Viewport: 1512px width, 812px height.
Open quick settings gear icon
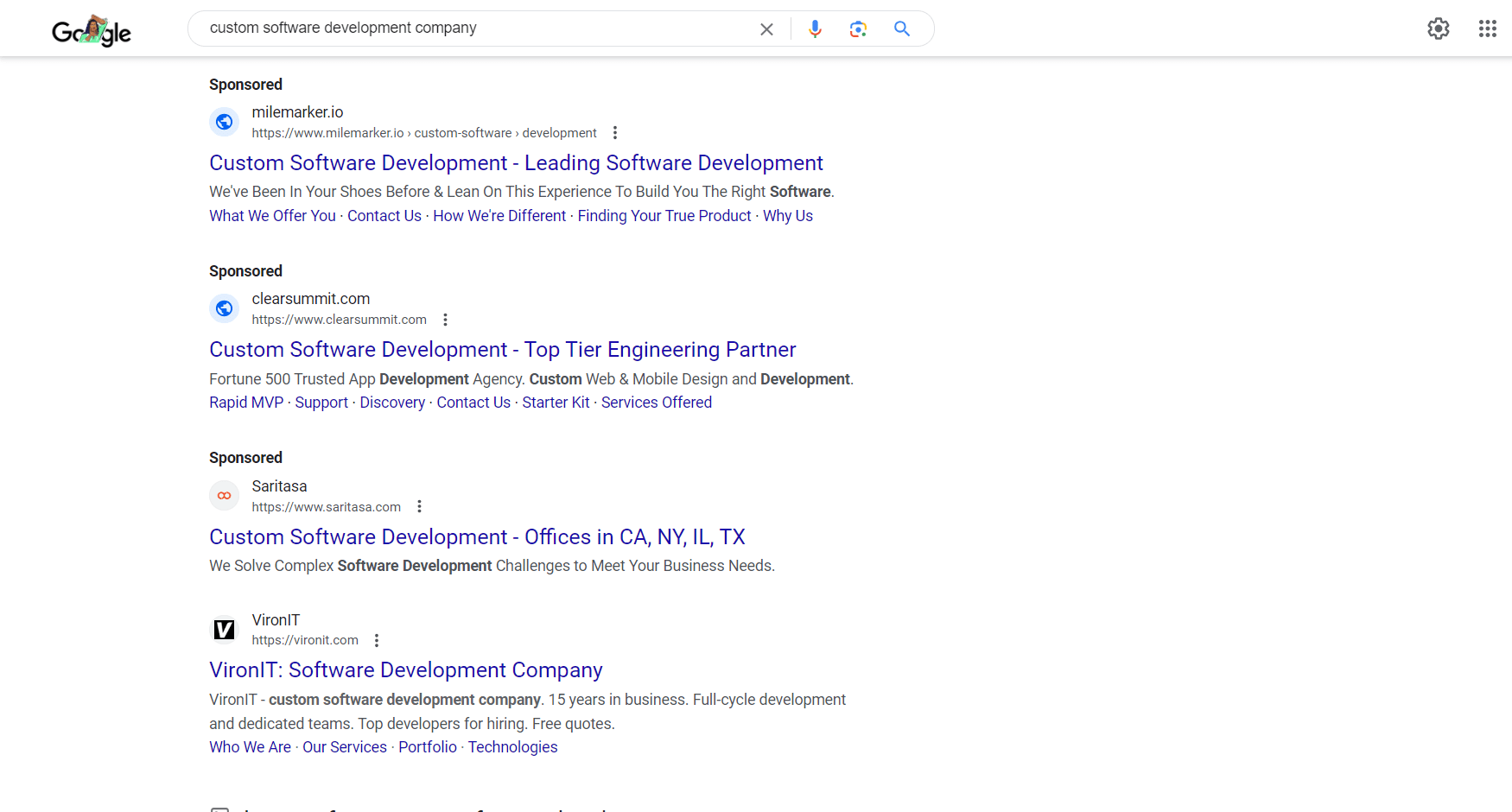point(1439,29)
